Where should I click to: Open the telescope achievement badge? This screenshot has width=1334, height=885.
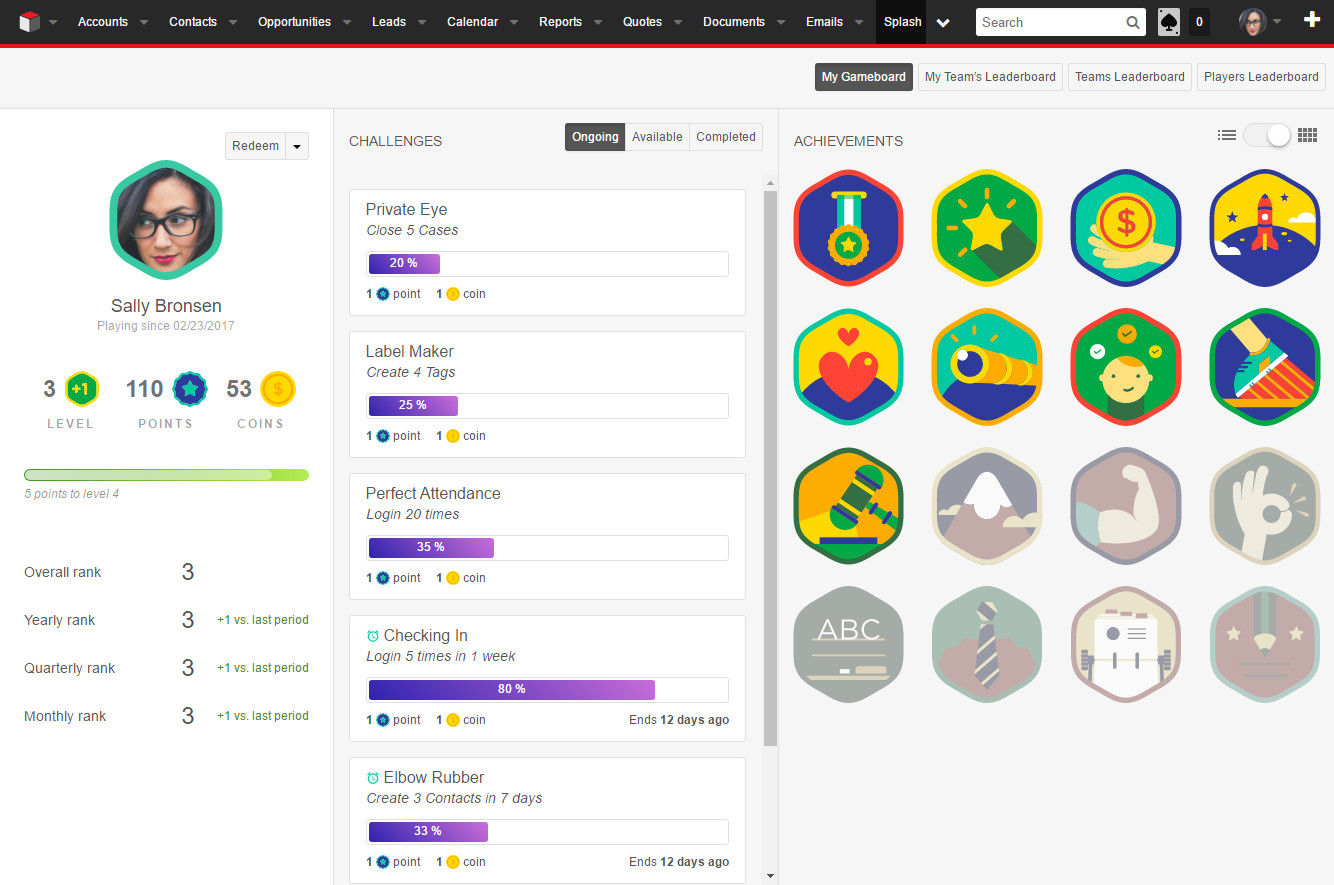(x=987, y=367)
